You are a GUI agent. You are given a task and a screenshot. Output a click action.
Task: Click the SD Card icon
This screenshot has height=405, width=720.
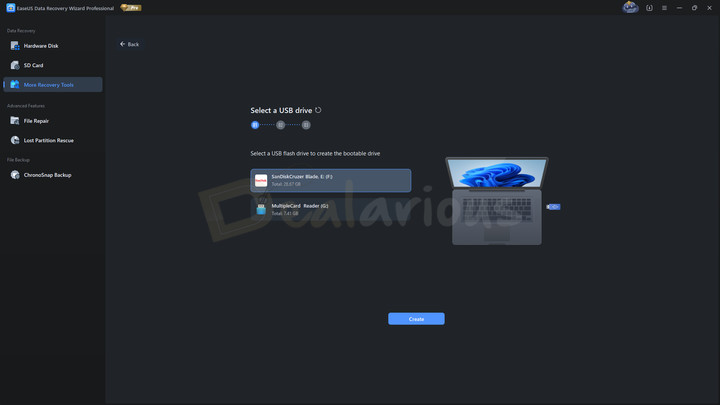[15, 65]
